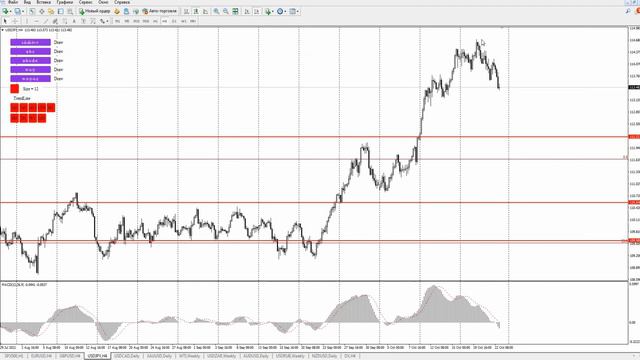Open the Справка menu
Viewport: 640px width, 360px height.
[x=122, y=2]
